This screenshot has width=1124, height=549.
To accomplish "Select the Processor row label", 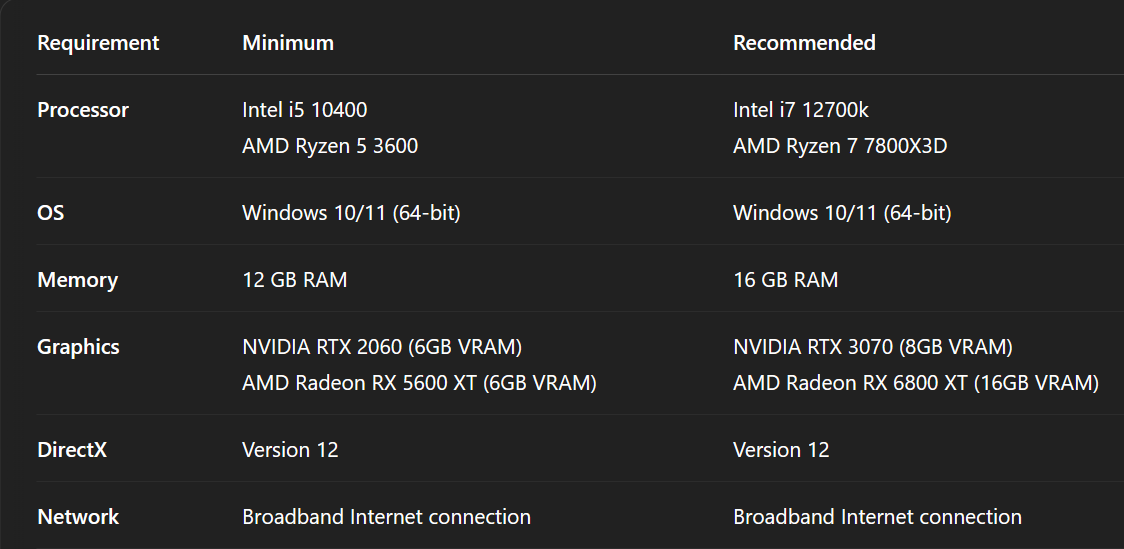I will pyautogui.click(x=83, y=110).
